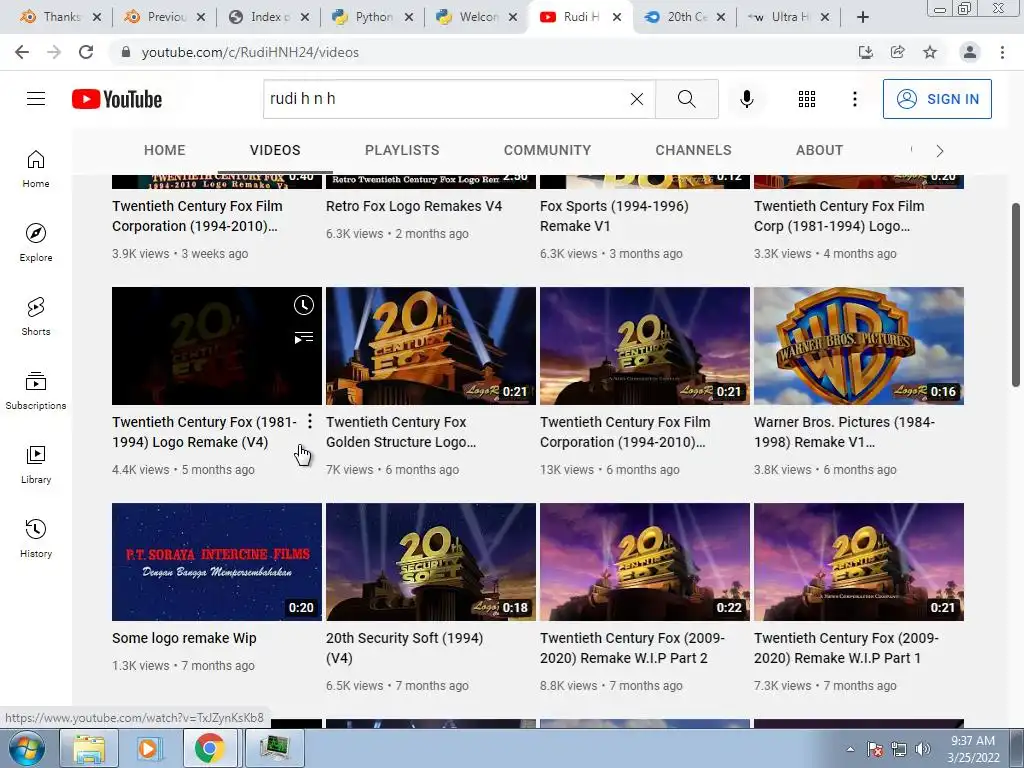Open Windows Explorer from the taskbar
This screenshot has height=768, width=1024.
[x=88, y=748]
